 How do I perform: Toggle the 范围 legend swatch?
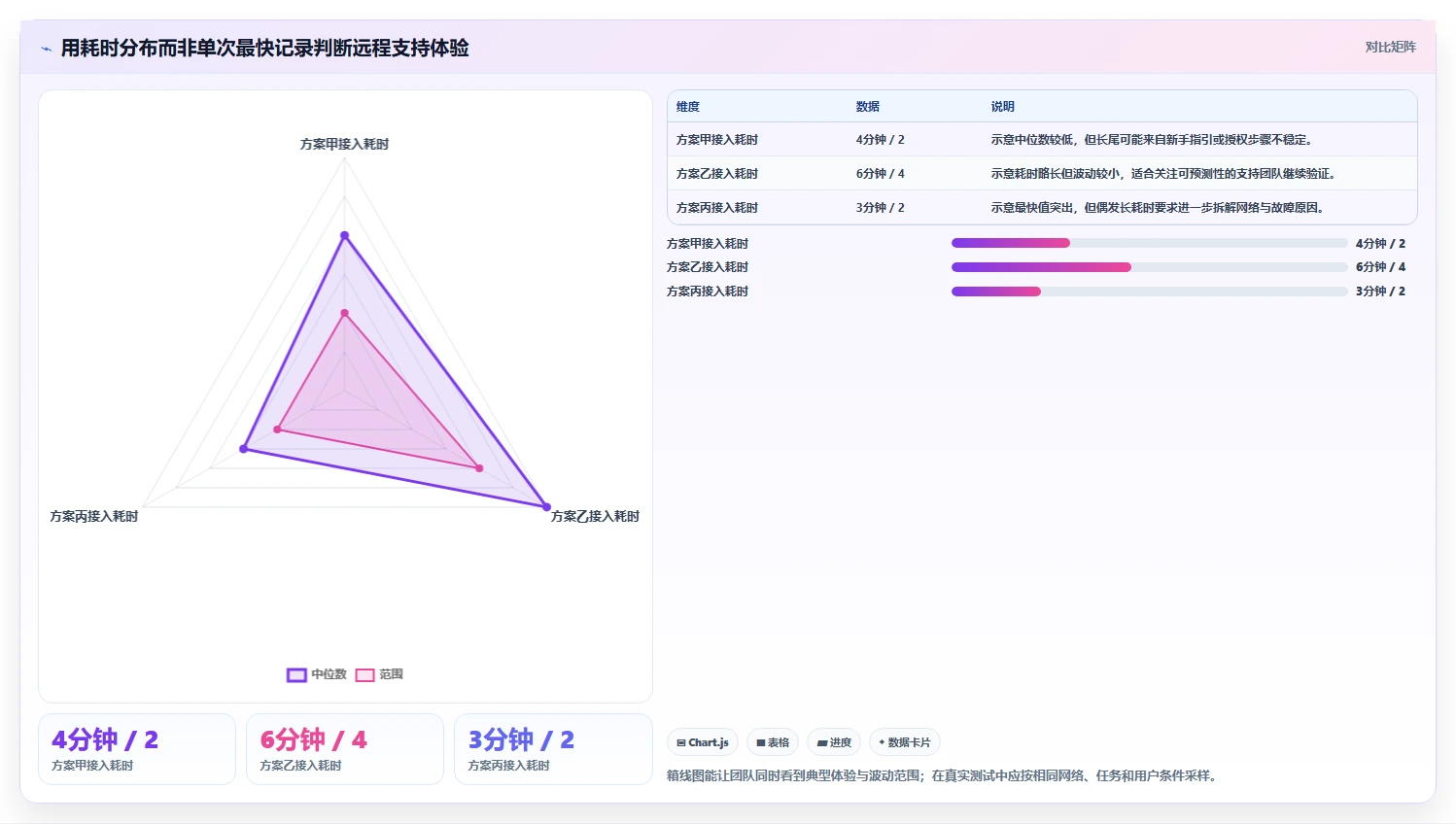point(364,674)
